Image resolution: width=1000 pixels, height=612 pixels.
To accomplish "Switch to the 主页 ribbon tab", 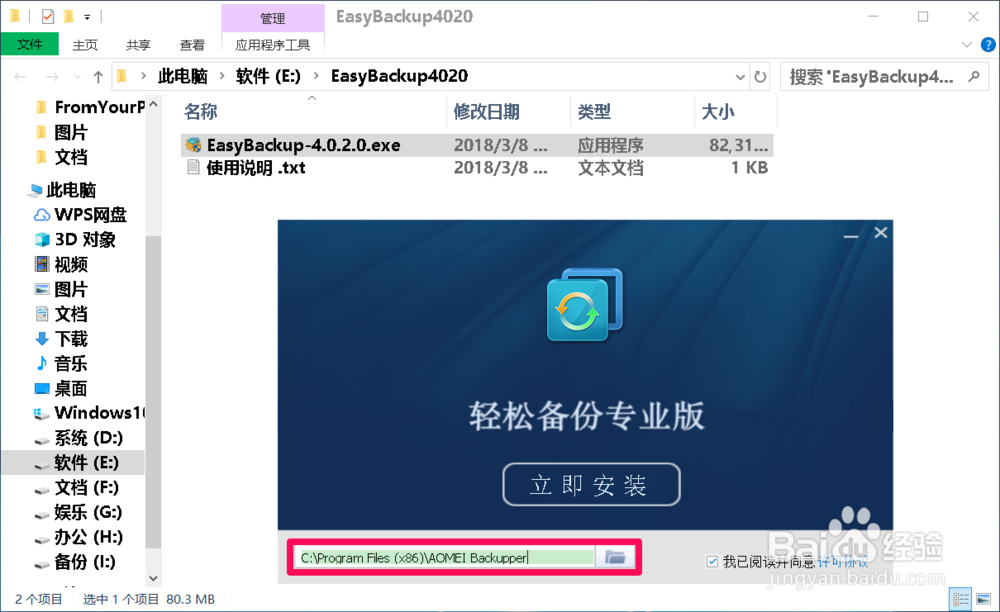I will coord(85,45).
